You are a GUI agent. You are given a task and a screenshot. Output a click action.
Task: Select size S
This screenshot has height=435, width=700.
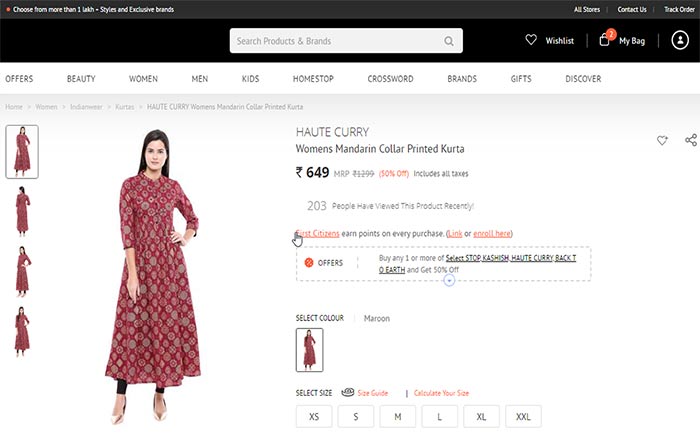click(356, 417)
